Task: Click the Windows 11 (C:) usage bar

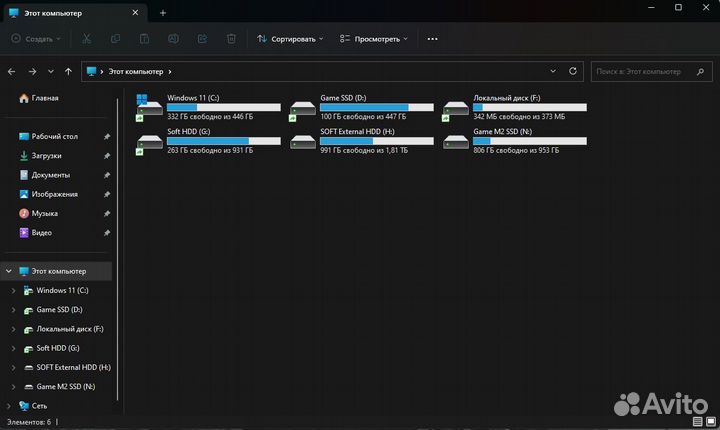Action: 224,108
